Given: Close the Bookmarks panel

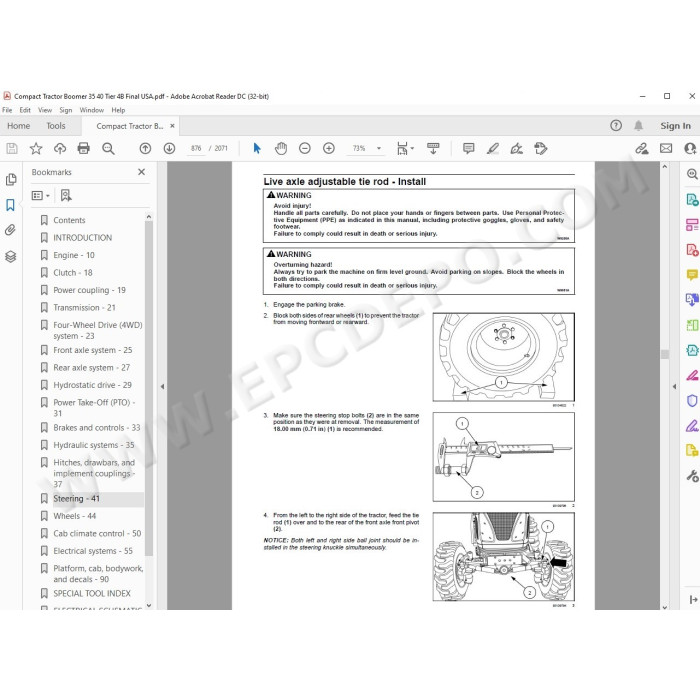Looking at the screenshot, I should click(x=142, y=172).
